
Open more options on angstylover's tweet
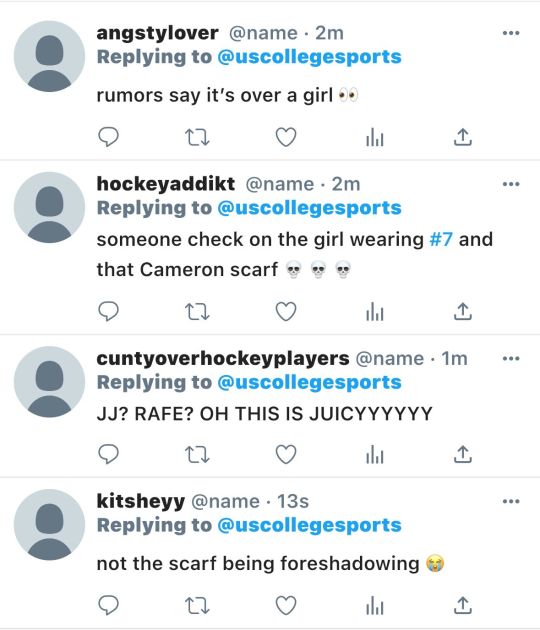pos(511,33)
